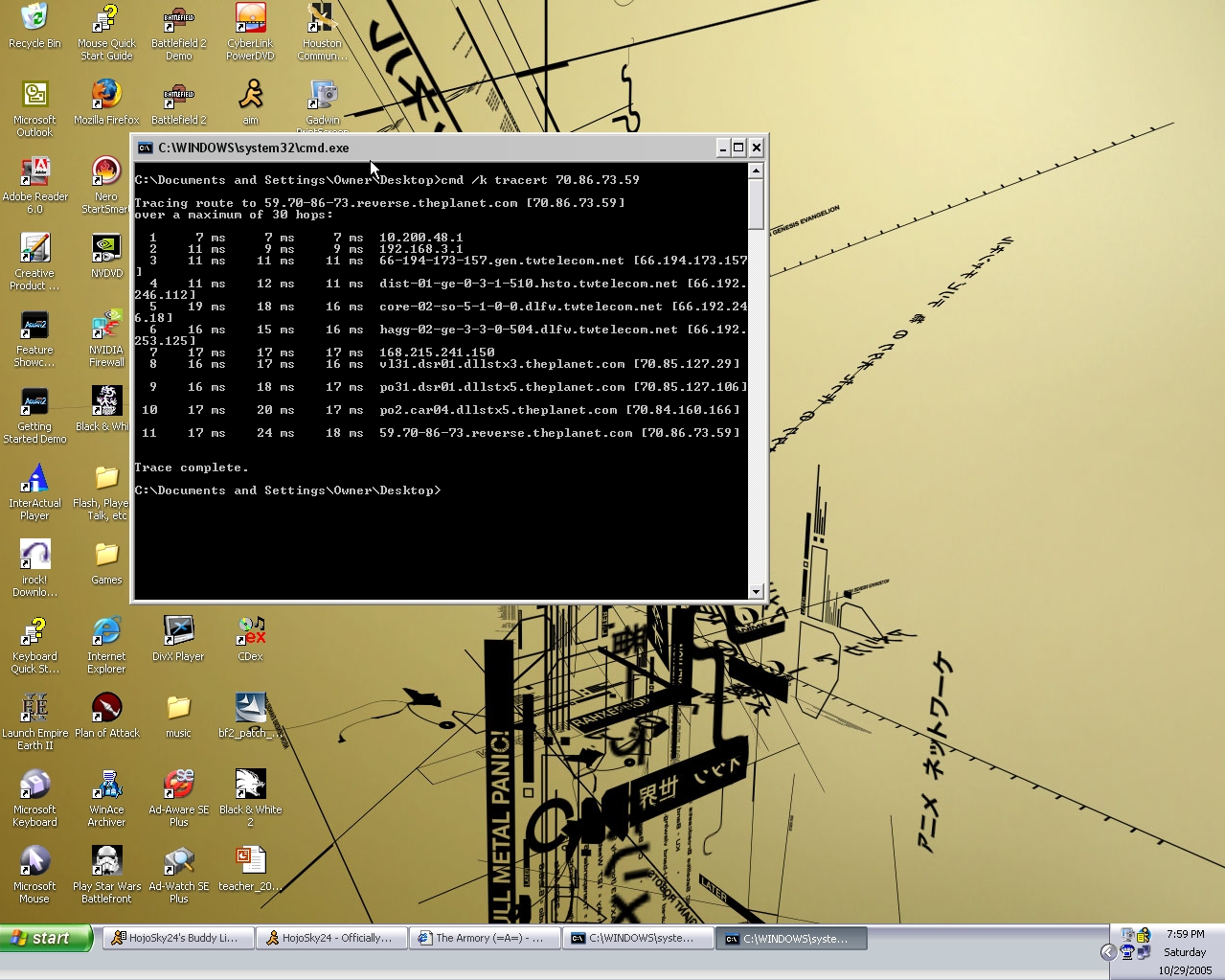The width and height of the screenshot is (1225, 980).
Task: Open the Internet Explorer desktop icon
Action: (106, 632)
